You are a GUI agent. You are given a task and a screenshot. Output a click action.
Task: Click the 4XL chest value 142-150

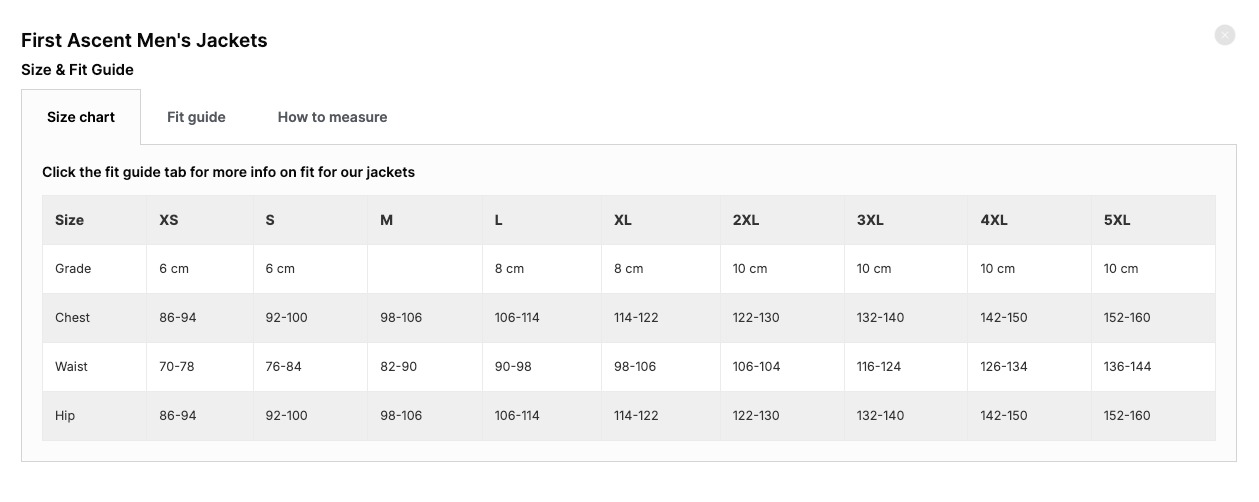coord(1004,318)
